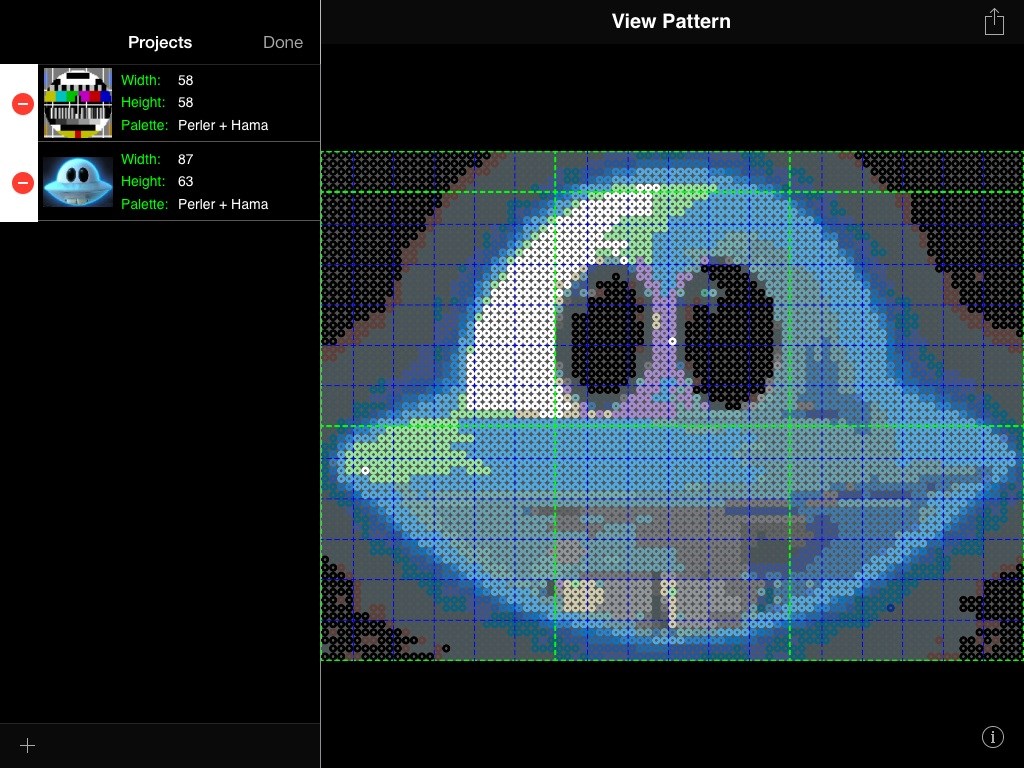Open the share icon in the top bar
1024x768 pixels.
[994, 22]
